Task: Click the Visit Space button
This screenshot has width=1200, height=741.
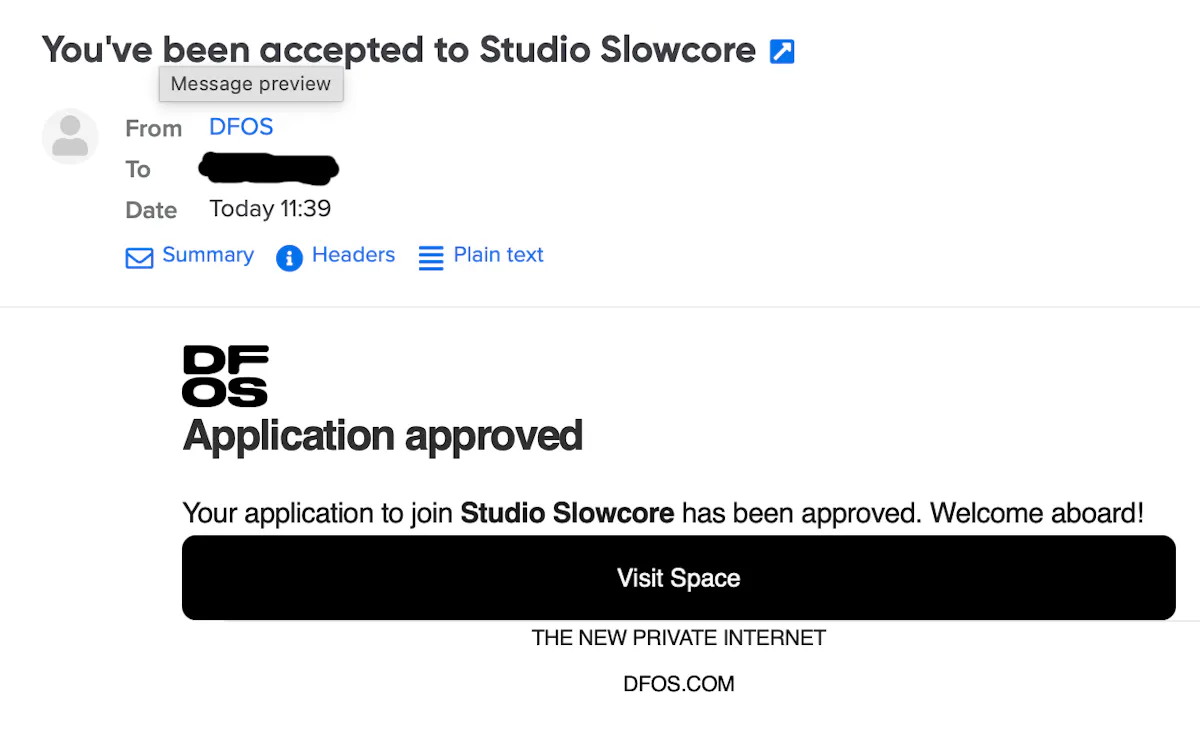Action: point(679,578)
